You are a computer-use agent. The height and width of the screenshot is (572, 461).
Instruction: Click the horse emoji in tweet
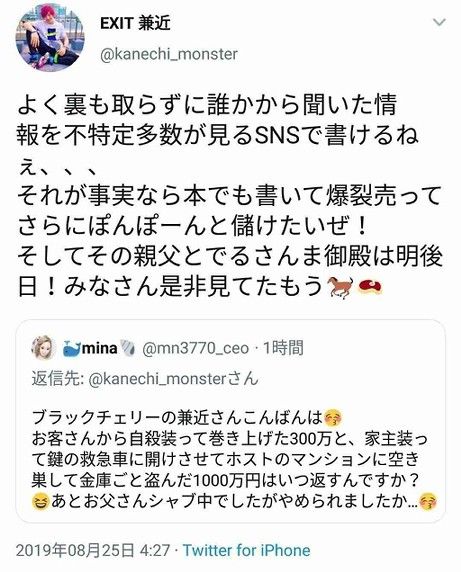coord(341,287)
